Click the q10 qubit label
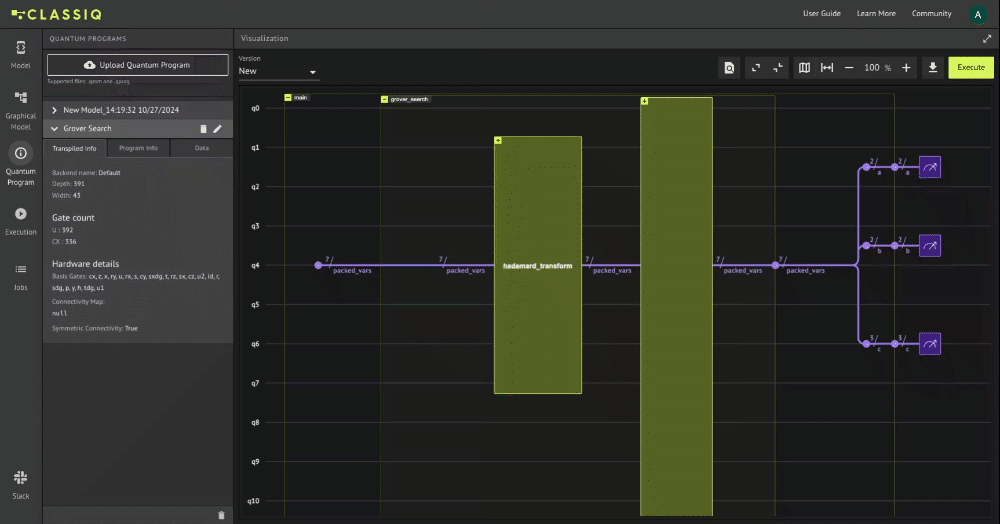This screenshot has height=524, width=1000. (254, 501)
